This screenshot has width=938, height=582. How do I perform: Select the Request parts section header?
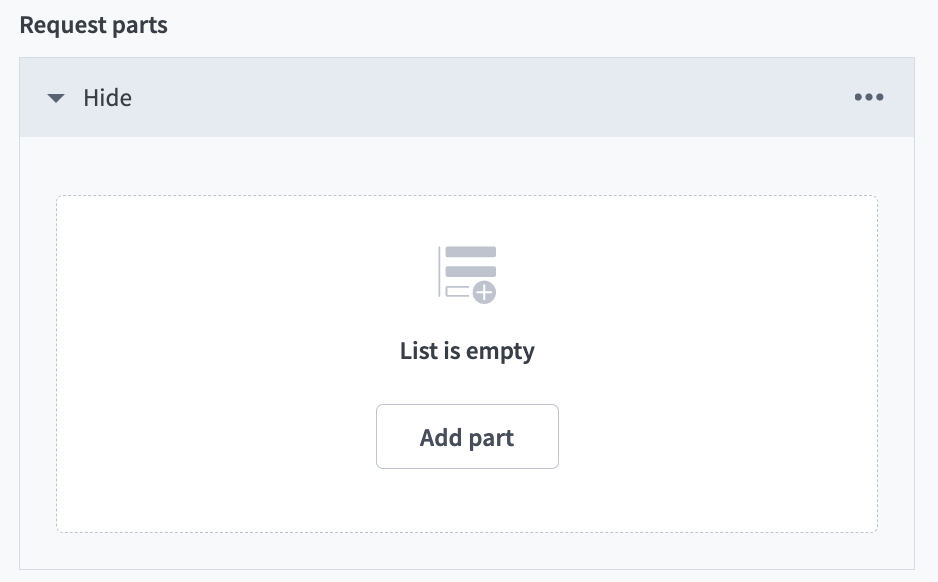[x=93, y=25]
